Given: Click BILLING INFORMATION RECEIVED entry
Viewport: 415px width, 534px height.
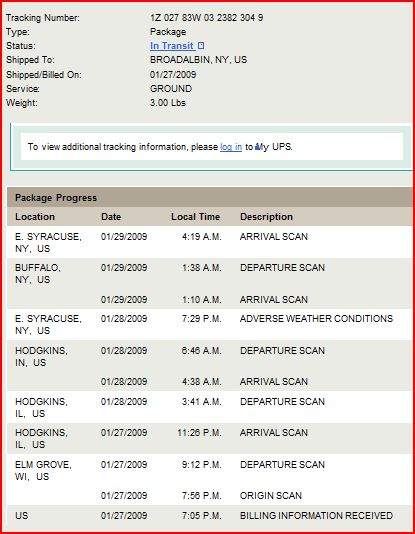Looking at the screenshot, I should point(316,516).
